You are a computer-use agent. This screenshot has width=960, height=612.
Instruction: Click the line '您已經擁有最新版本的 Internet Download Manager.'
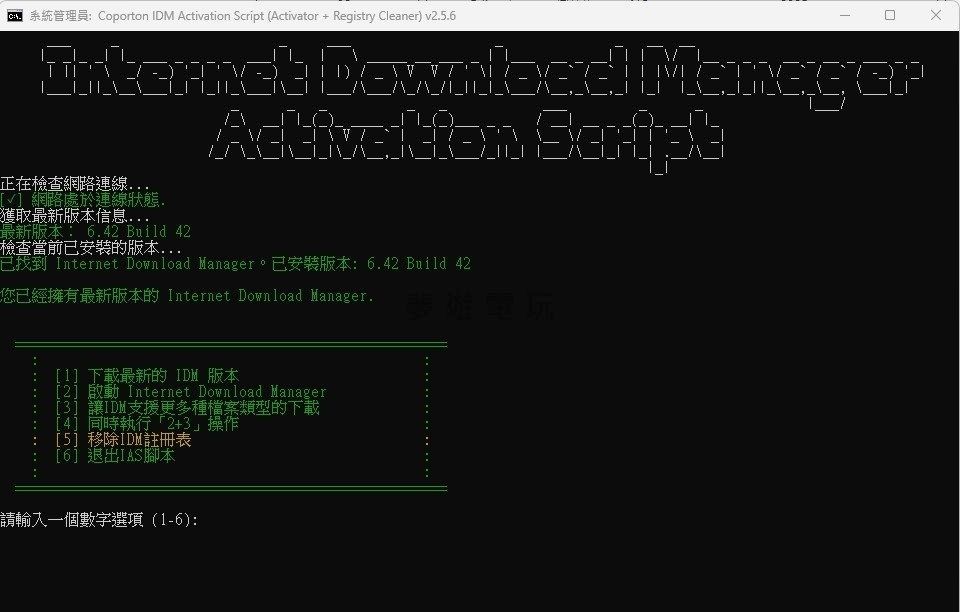tap(187, 296)
